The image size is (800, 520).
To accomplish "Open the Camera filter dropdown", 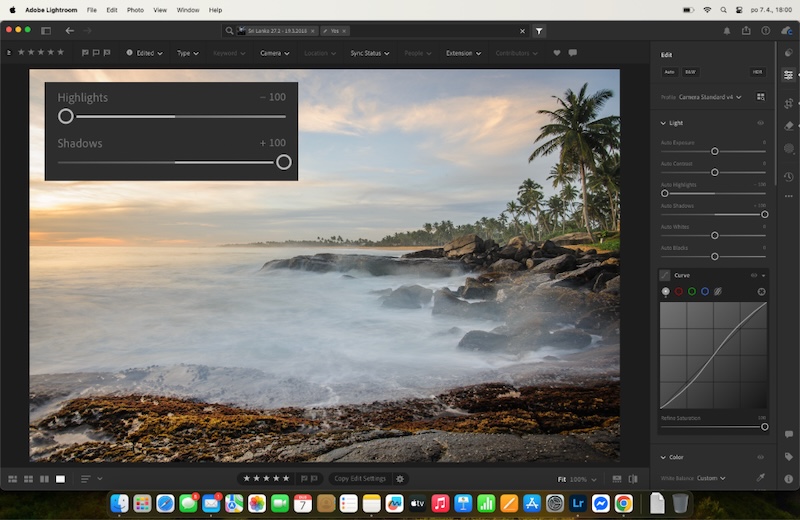I will pyautogui.click(x=274, y=53).
